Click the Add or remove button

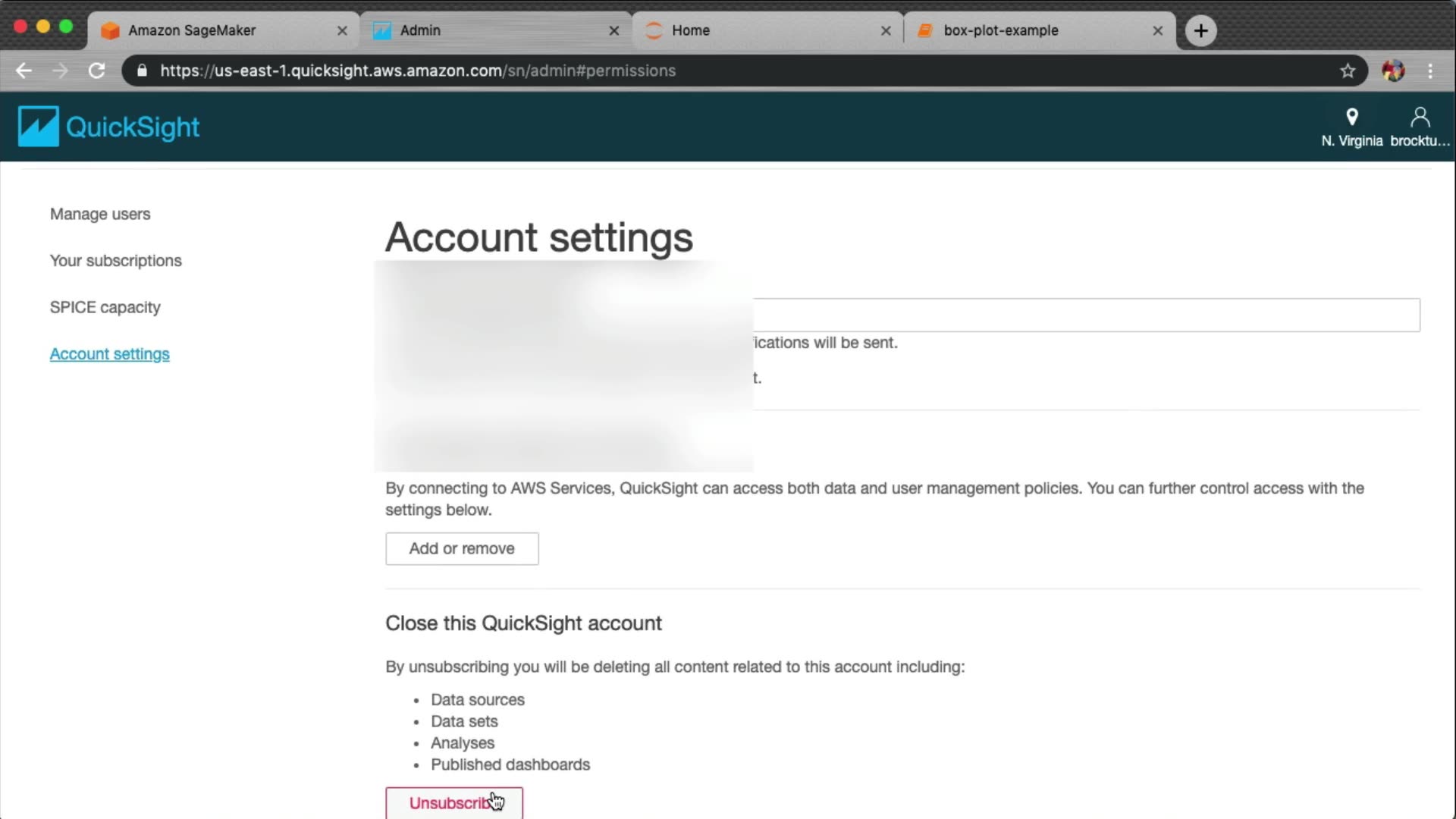point(462,548)
